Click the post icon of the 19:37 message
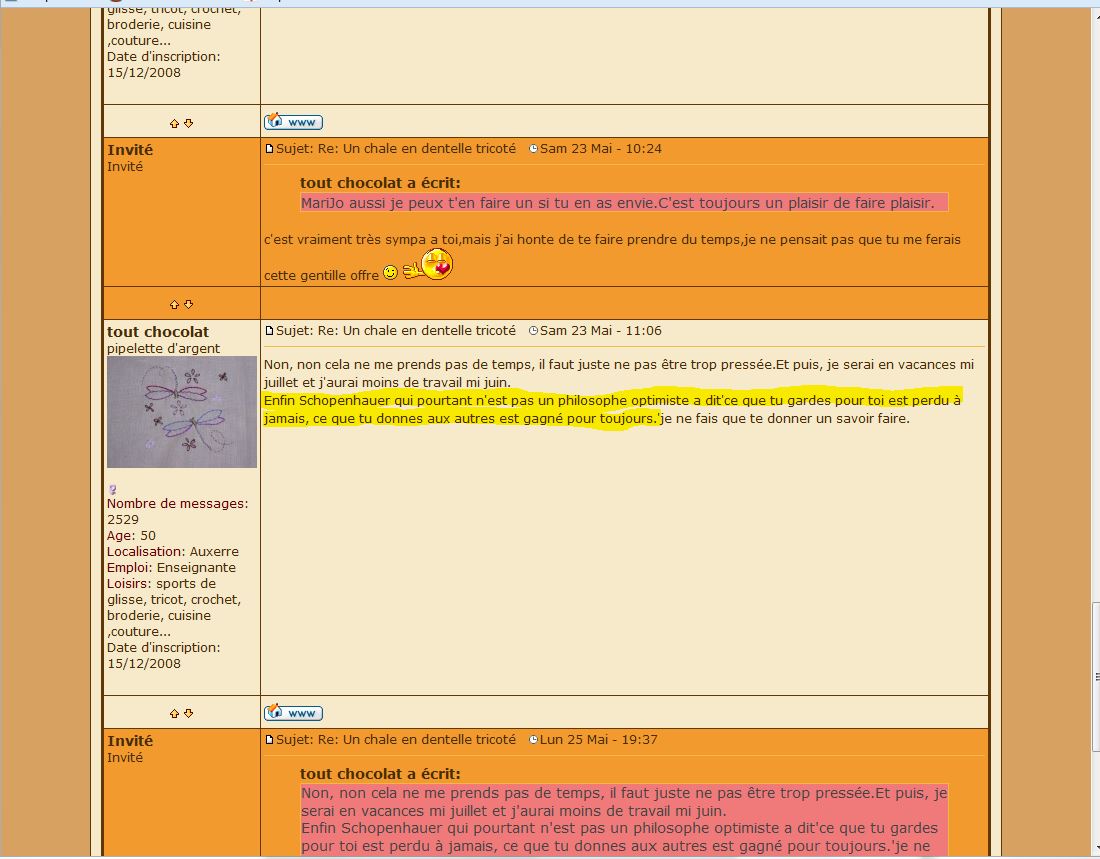 point(269,740)
